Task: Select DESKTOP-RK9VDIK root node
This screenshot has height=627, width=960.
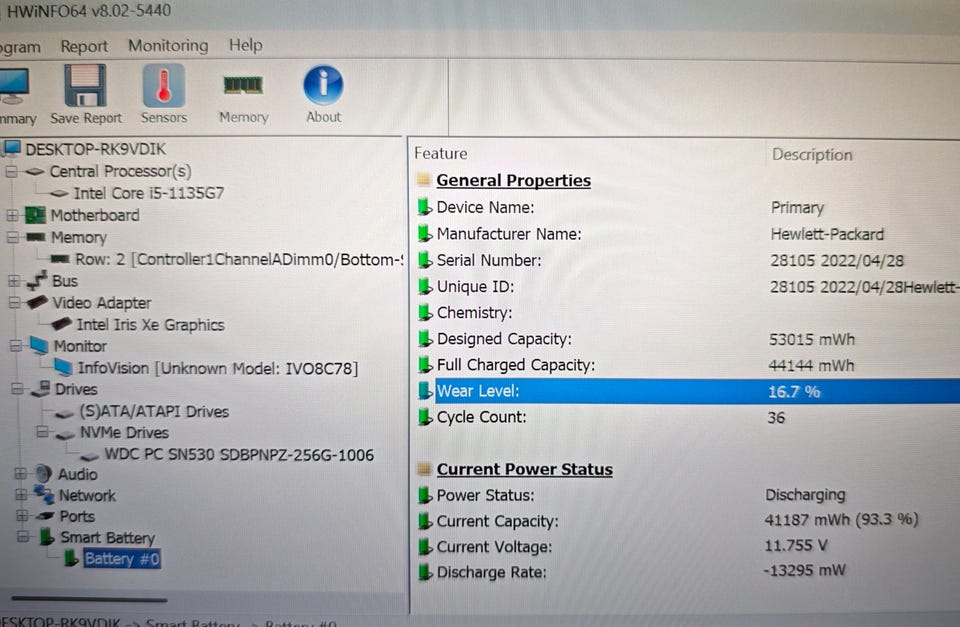Action: point(96,149)
